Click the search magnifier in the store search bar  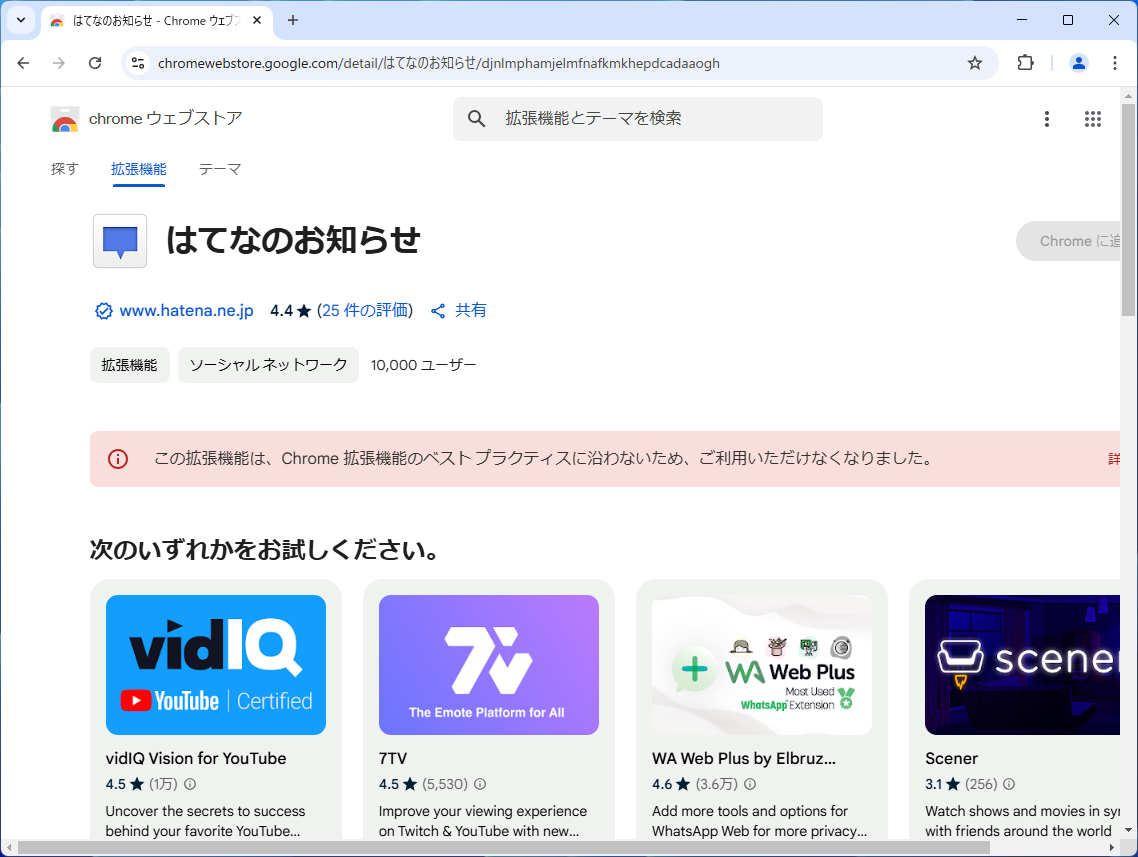(476, 118)
